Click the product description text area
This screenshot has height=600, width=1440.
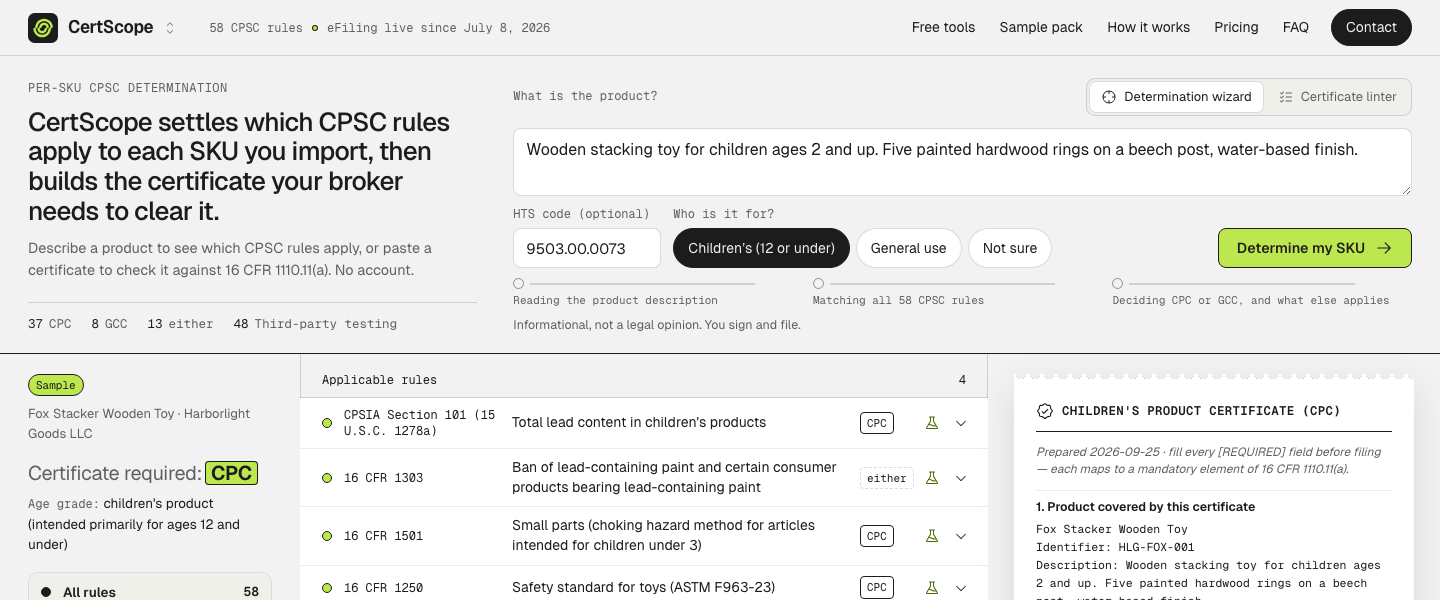962,162
